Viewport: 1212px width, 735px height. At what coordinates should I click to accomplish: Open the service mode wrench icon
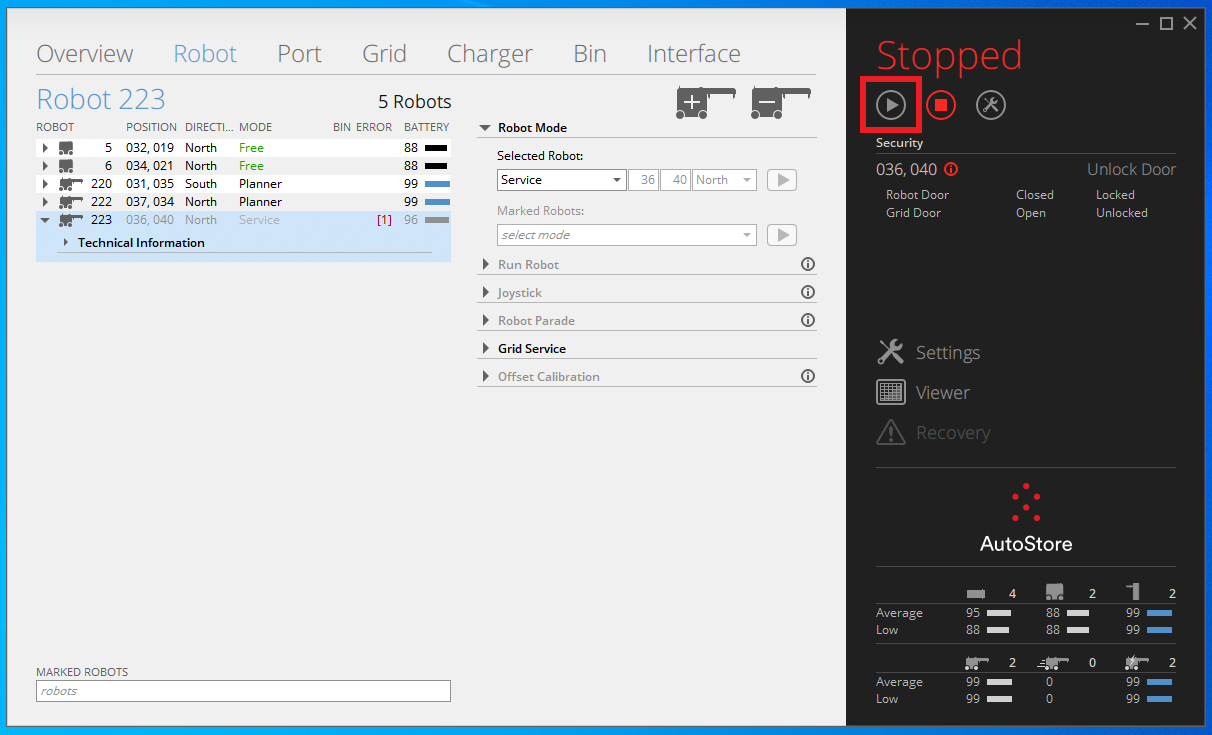click(x=990, y=105)
